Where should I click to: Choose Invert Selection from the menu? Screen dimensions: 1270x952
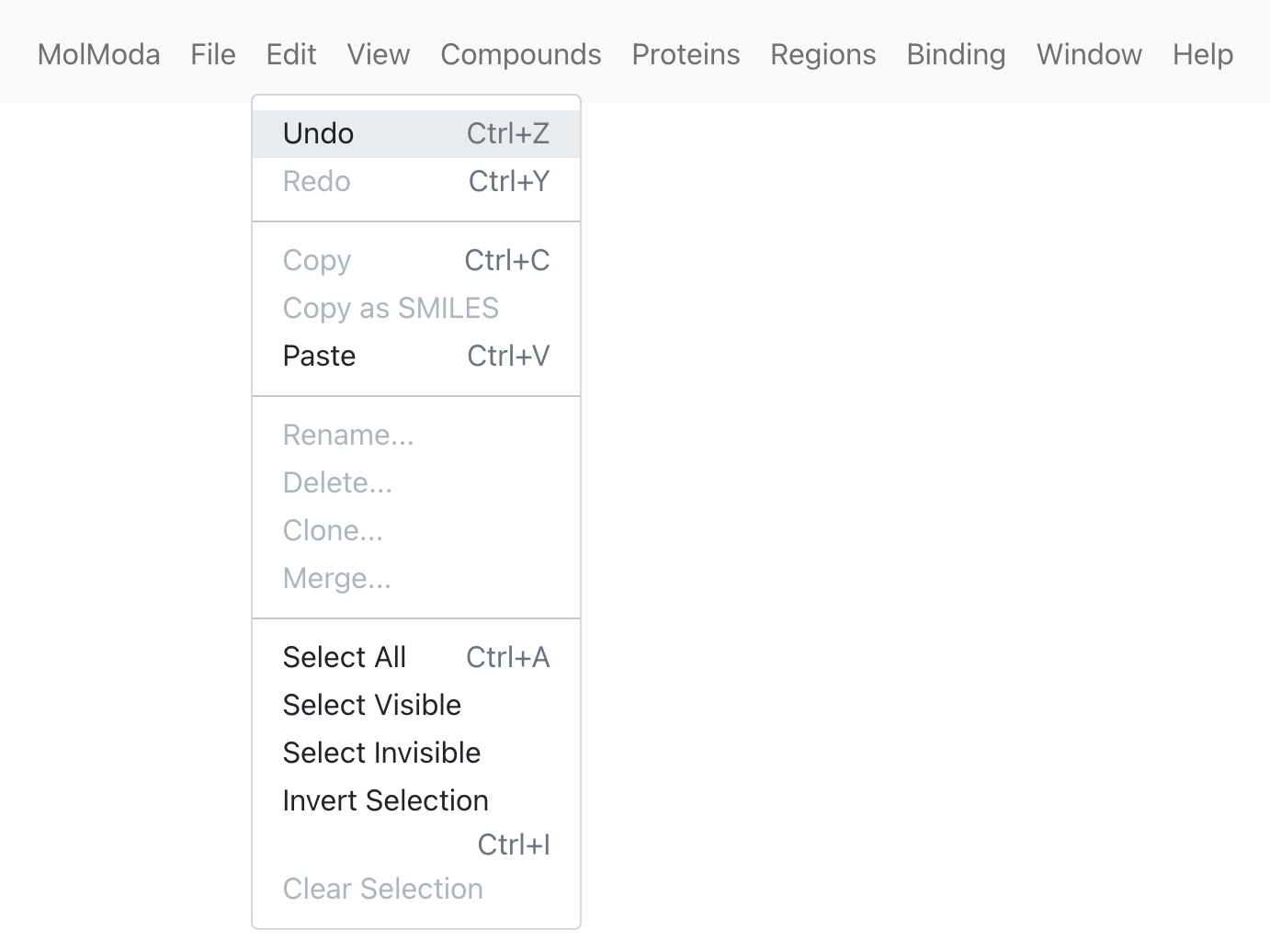click(416, 822)
